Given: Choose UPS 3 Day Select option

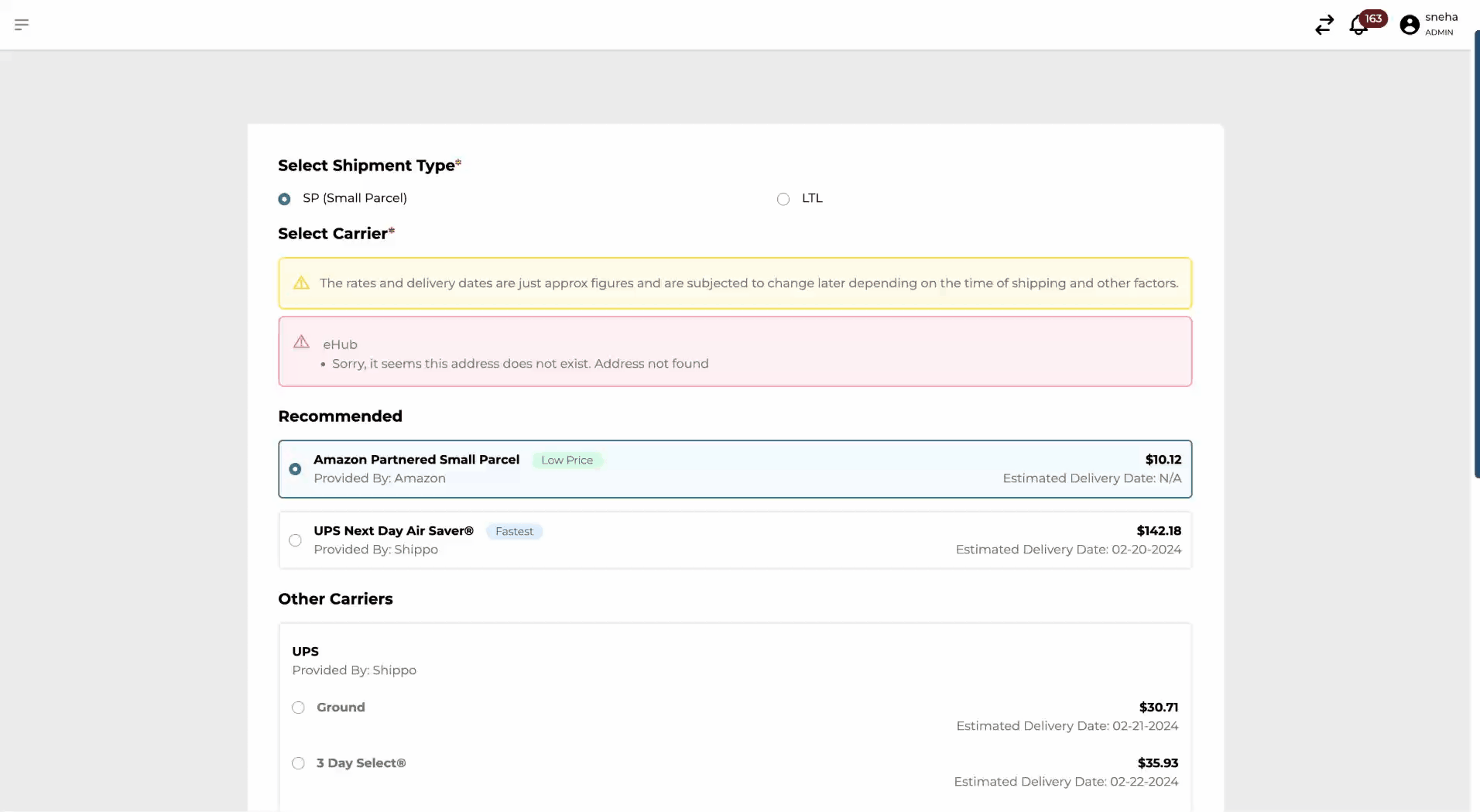Looking at the screenshot, I should point(298,763).
